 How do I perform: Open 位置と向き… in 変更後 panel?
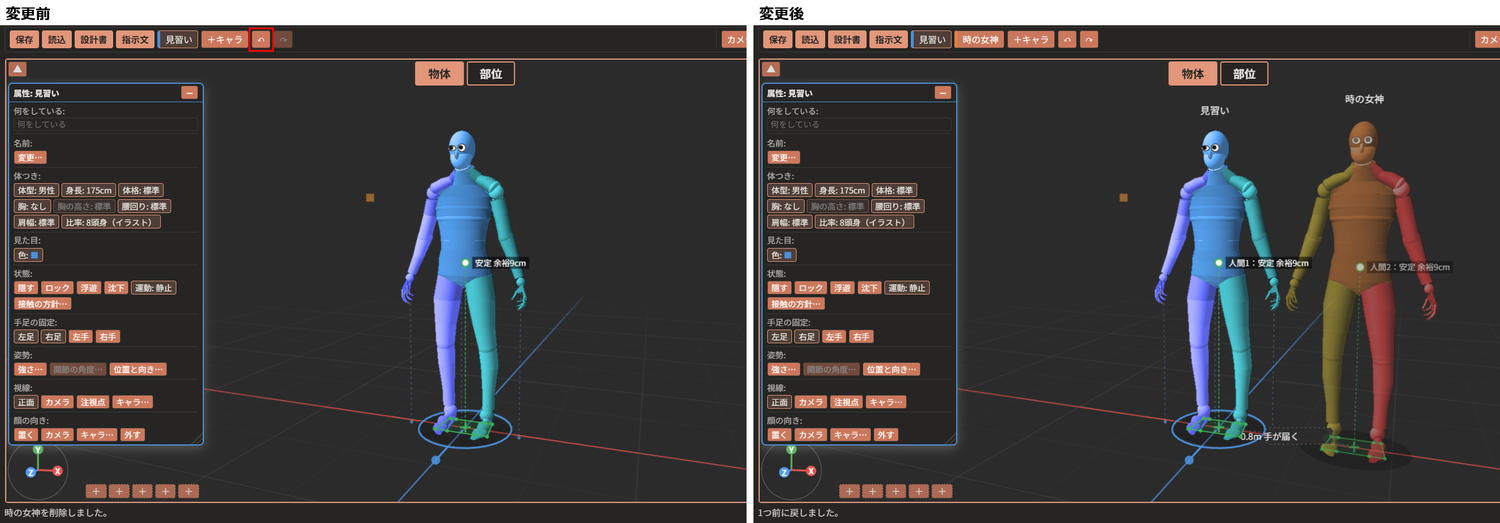tap(891, 369)
